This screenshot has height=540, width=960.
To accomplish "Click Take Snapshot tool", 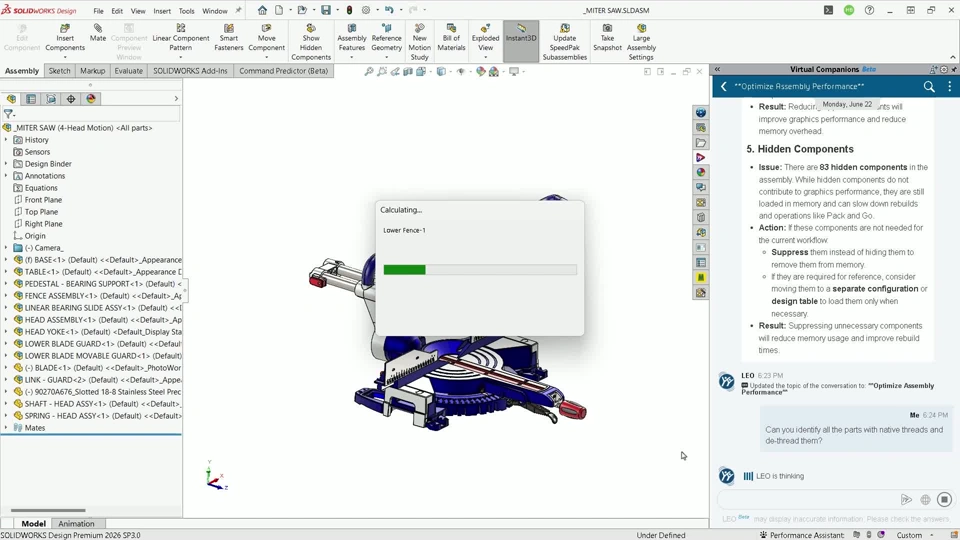I will click(607, 38).
